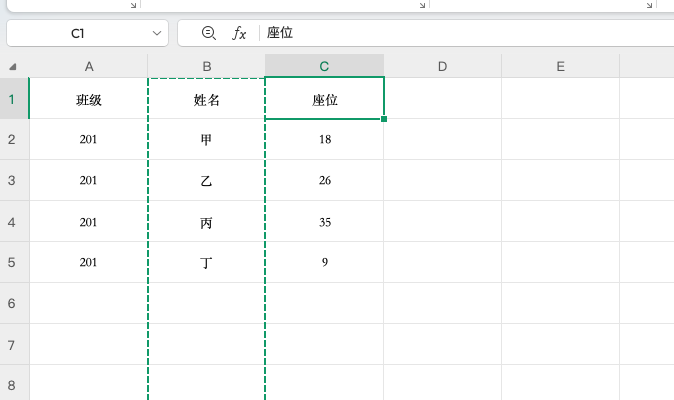Viewport: 674px width, 400px height.
Task: Expand the Name Box dropdown arrow
Action: (157, 33)
